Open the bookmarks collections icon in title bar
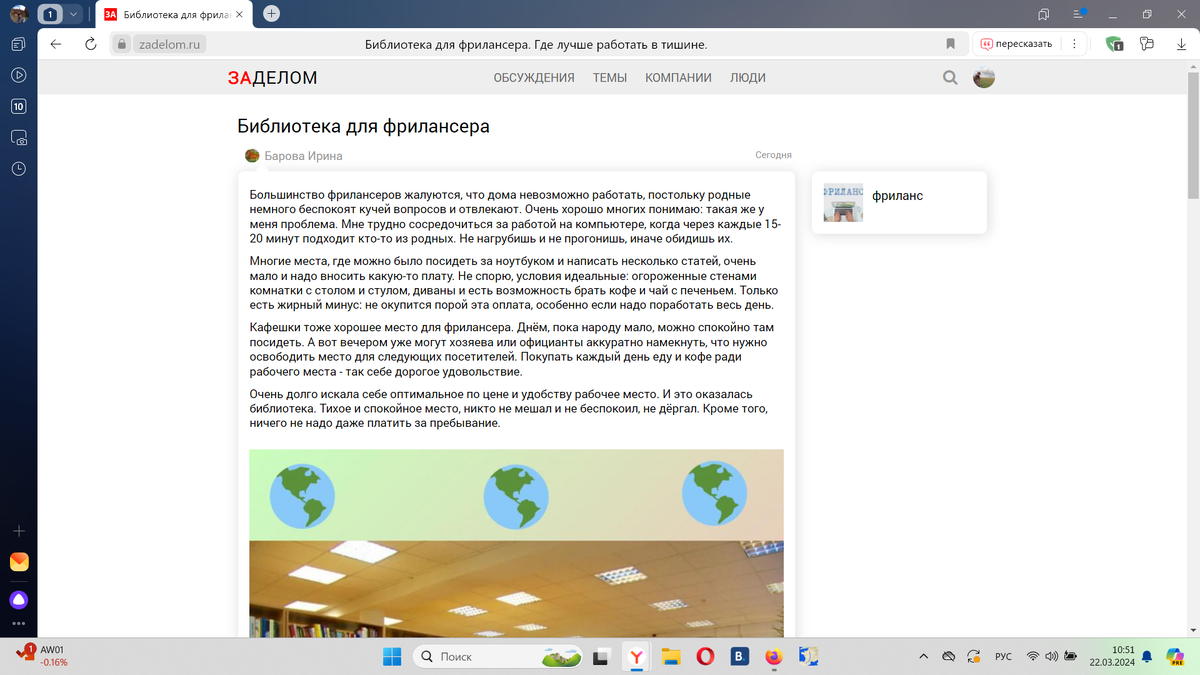 (x=1043, y=14)
